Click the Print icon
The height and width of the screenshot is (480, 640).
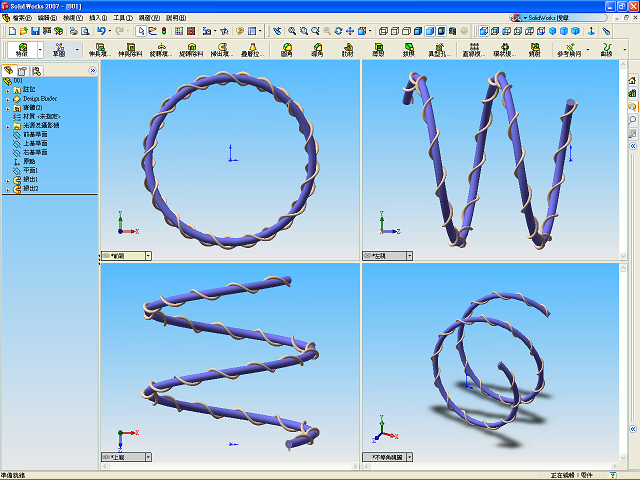(x=73, y=31)
